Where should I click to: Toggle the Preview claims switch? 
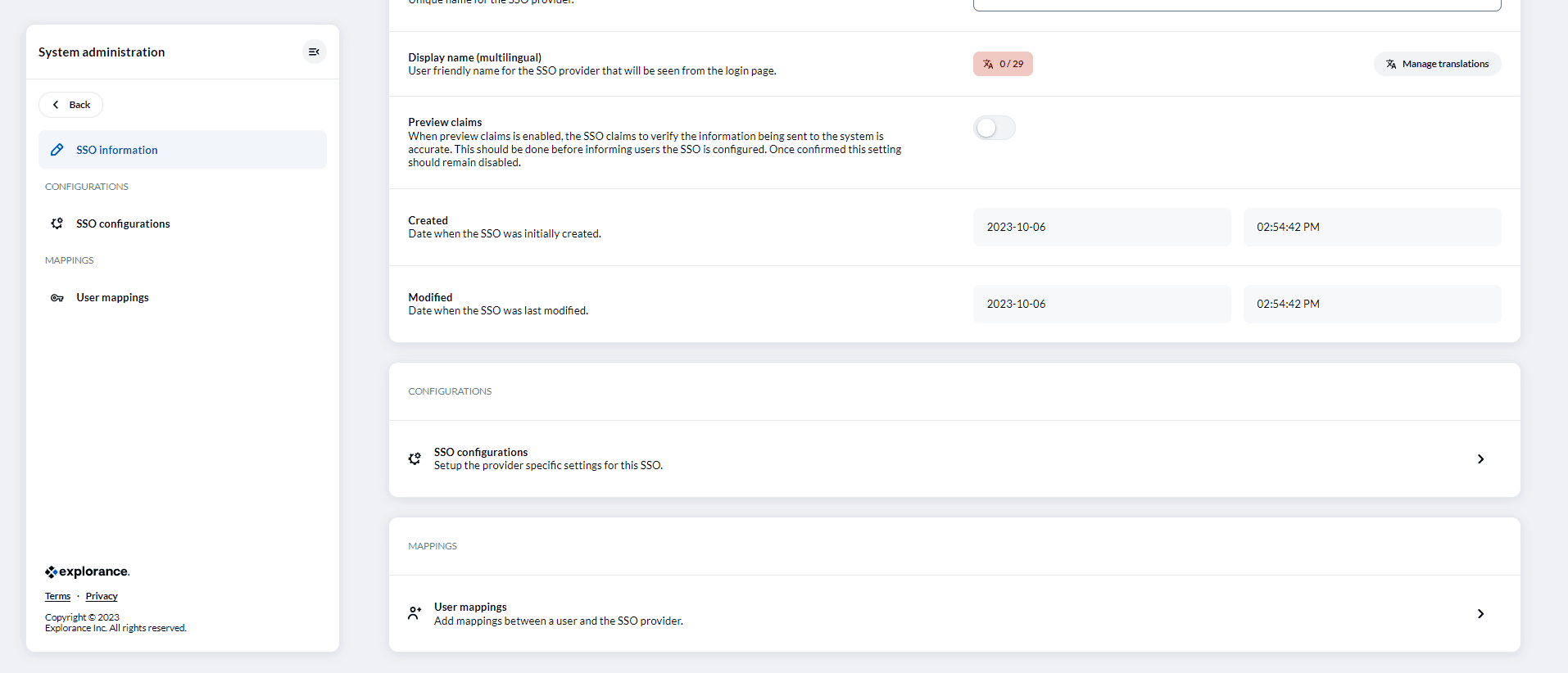point(995,128)
